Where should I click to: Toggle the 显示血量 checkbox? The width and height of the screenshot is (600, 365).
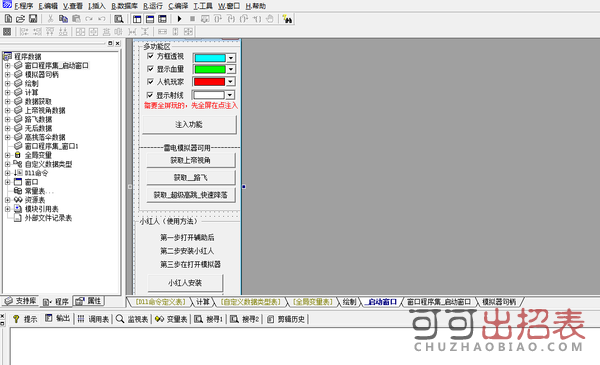click(x=150, y=69)
